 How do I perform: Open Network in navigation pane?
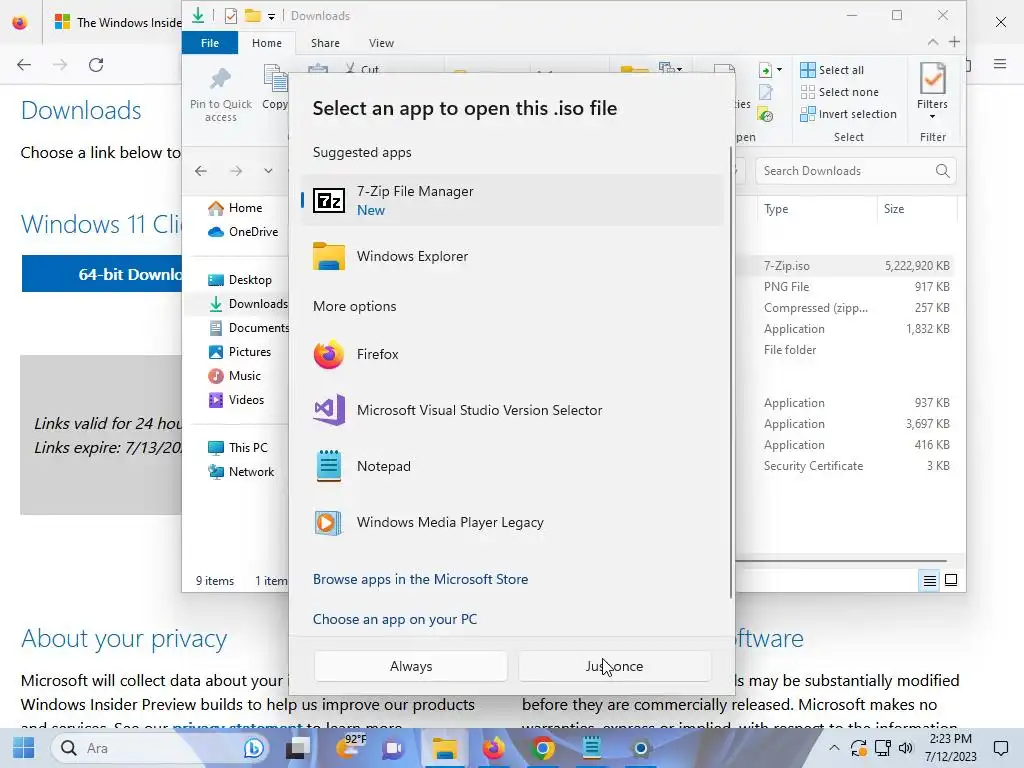241,472
